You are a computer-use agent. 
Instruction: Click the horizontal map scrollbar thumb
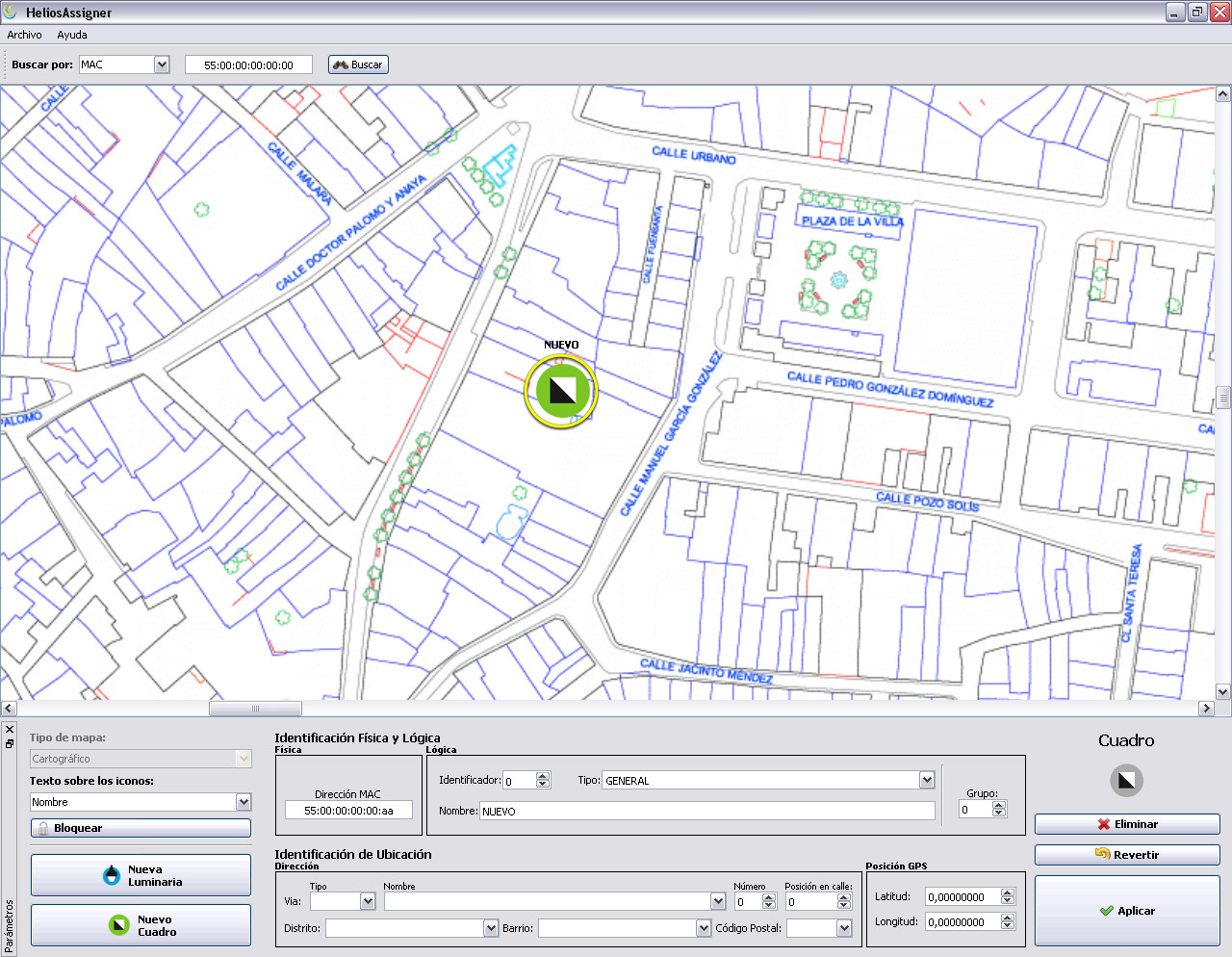point(255,708)
